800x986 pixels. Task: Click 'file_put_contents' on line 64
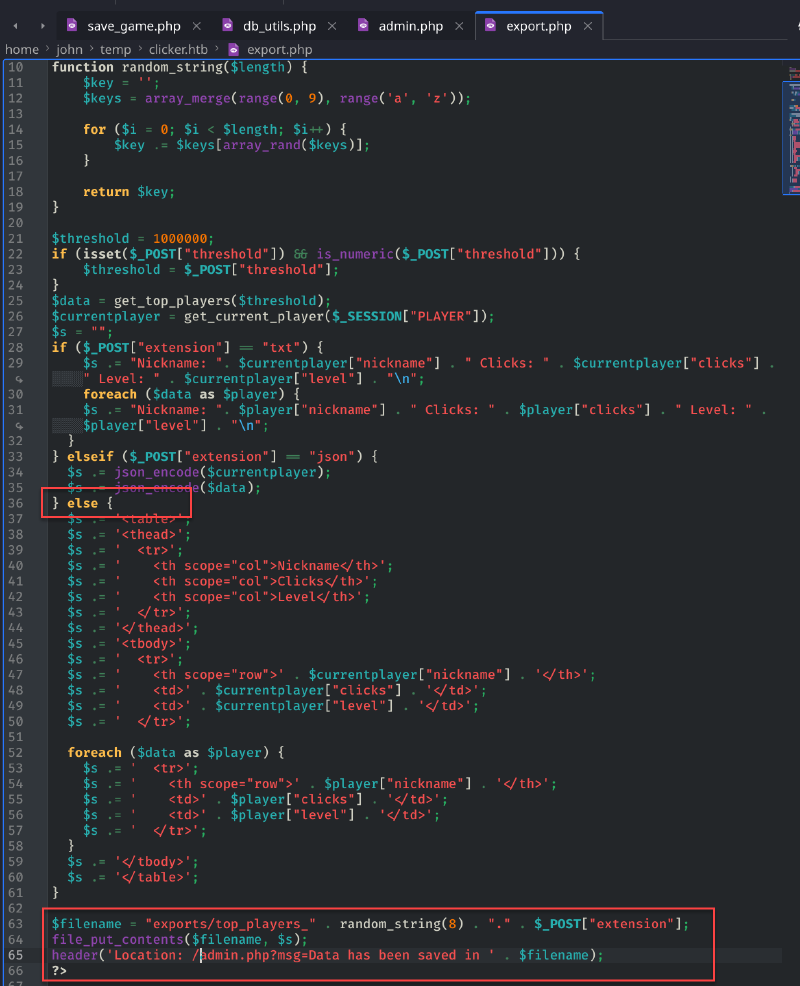point(118,939)
